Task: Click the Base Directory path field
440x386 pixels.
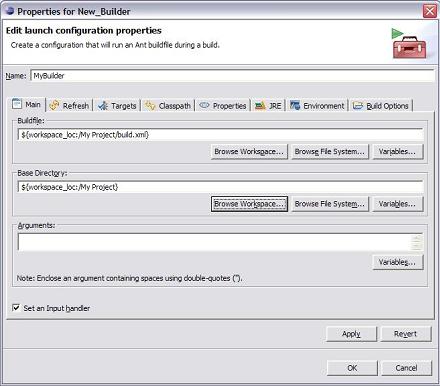Action: pos(220,187)
